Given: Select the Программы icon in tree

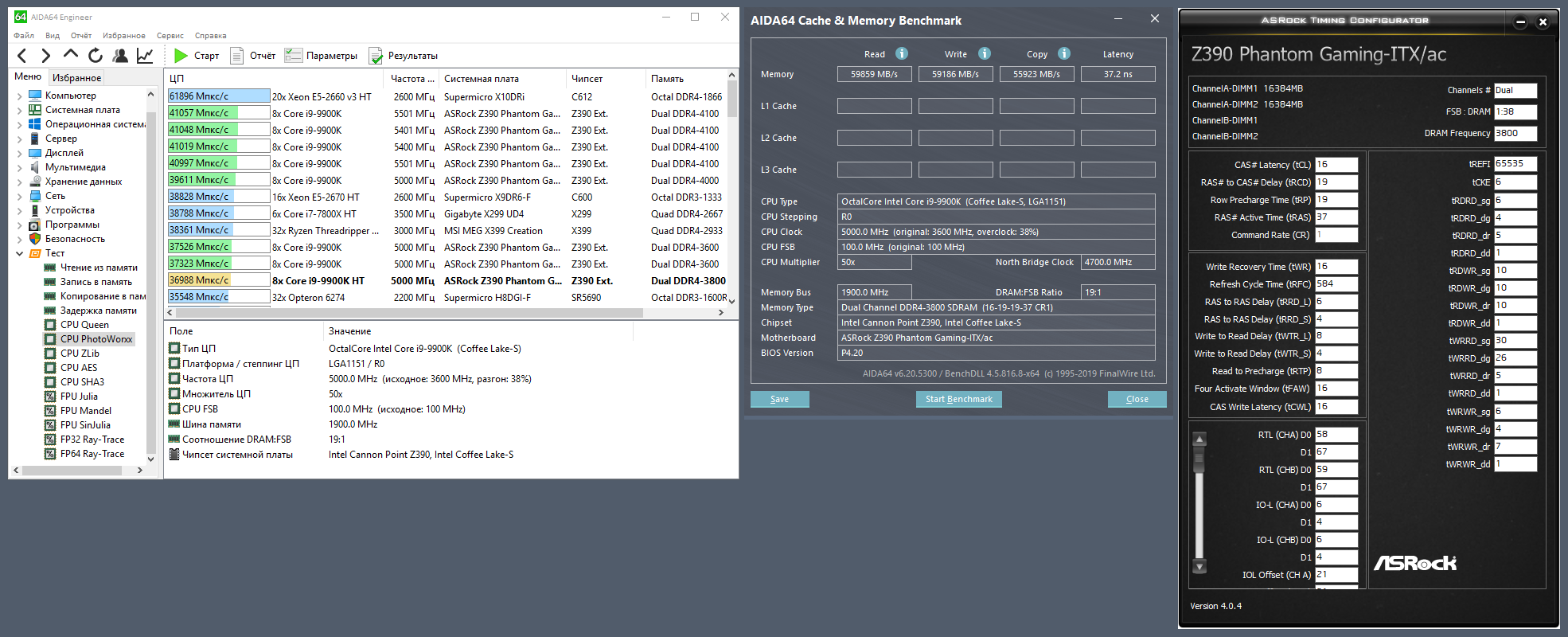Looking at the screenshot, I should [35, 225].
